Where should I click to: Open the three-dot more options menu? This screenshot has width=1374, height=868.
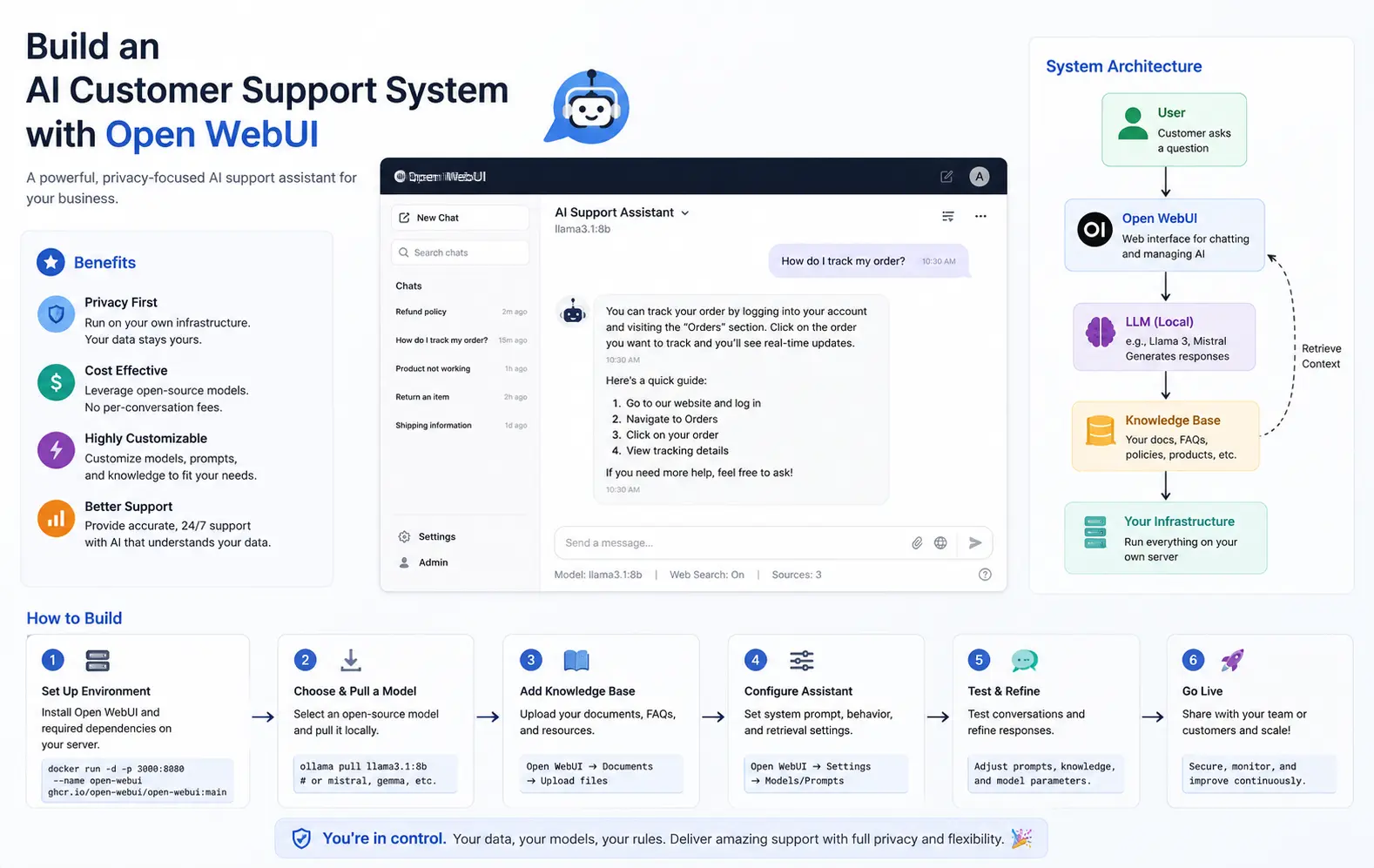coord(980,217)
